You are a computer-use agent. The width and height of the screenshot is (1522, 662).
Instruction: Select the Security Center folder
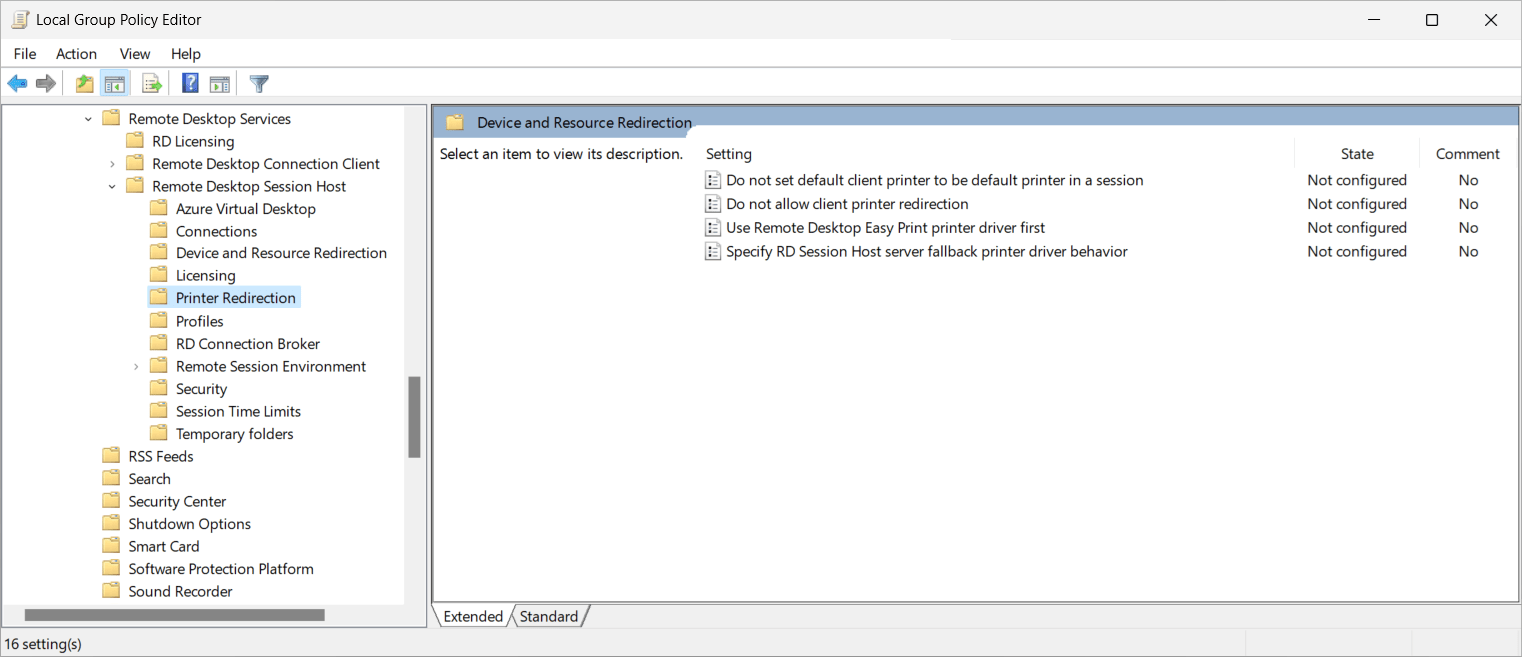pyautogui.click(x=176, y=500)
